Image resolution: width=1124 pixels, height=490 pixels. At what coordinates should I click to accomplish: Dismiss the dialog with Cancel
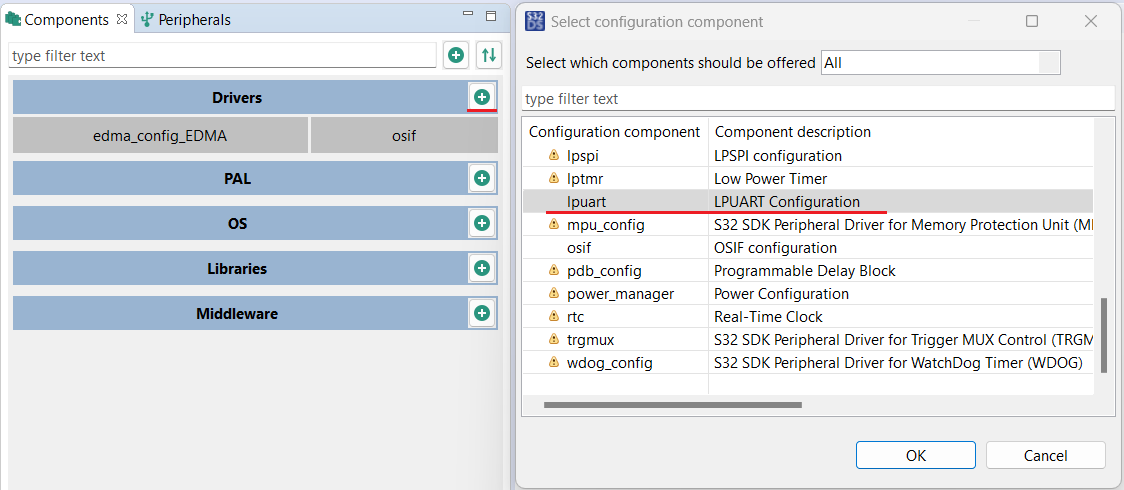click(1045, 455)
